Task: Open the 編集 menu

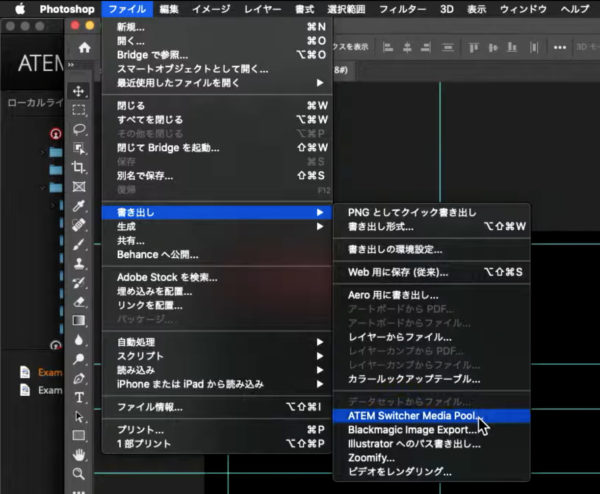Action: click(169, 9)
